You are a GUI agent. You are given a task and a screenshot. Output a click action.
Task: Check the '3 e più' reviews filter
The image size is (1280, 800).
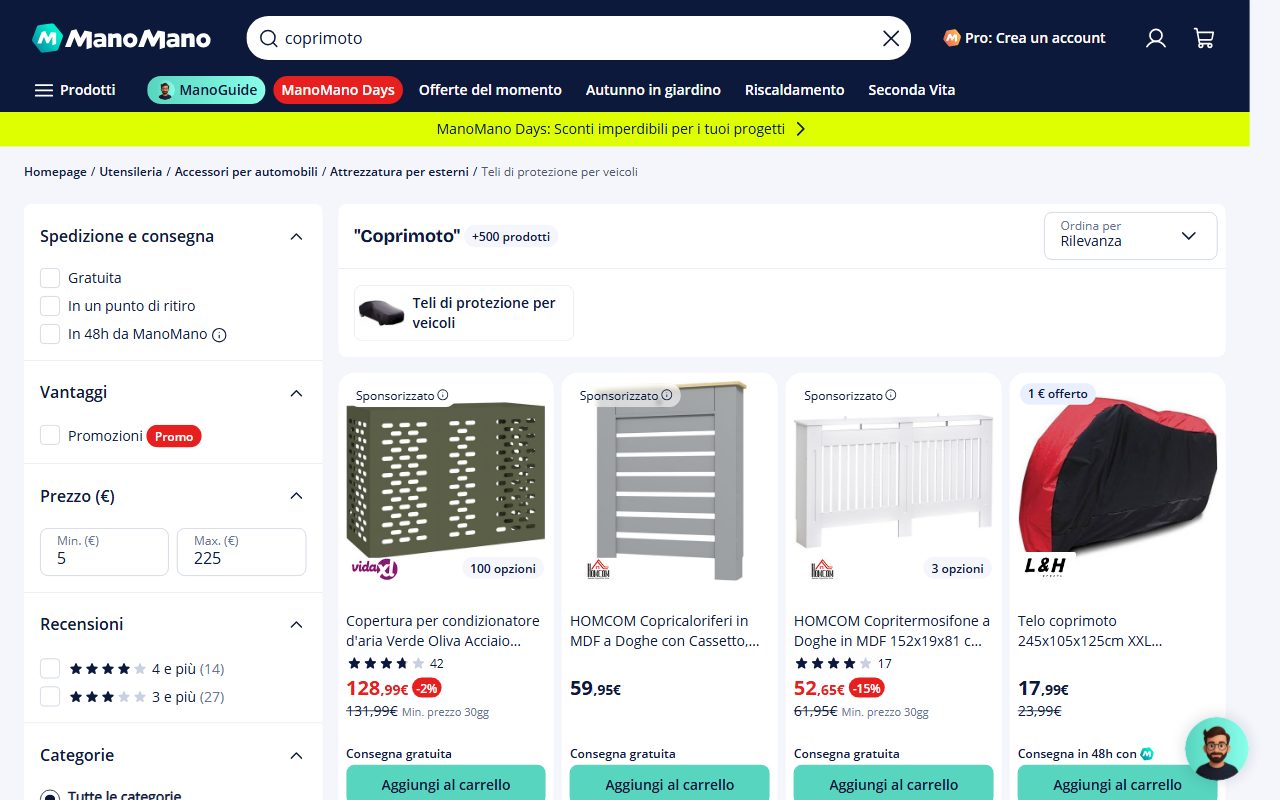pyautogui.click(x=50, y=697)
